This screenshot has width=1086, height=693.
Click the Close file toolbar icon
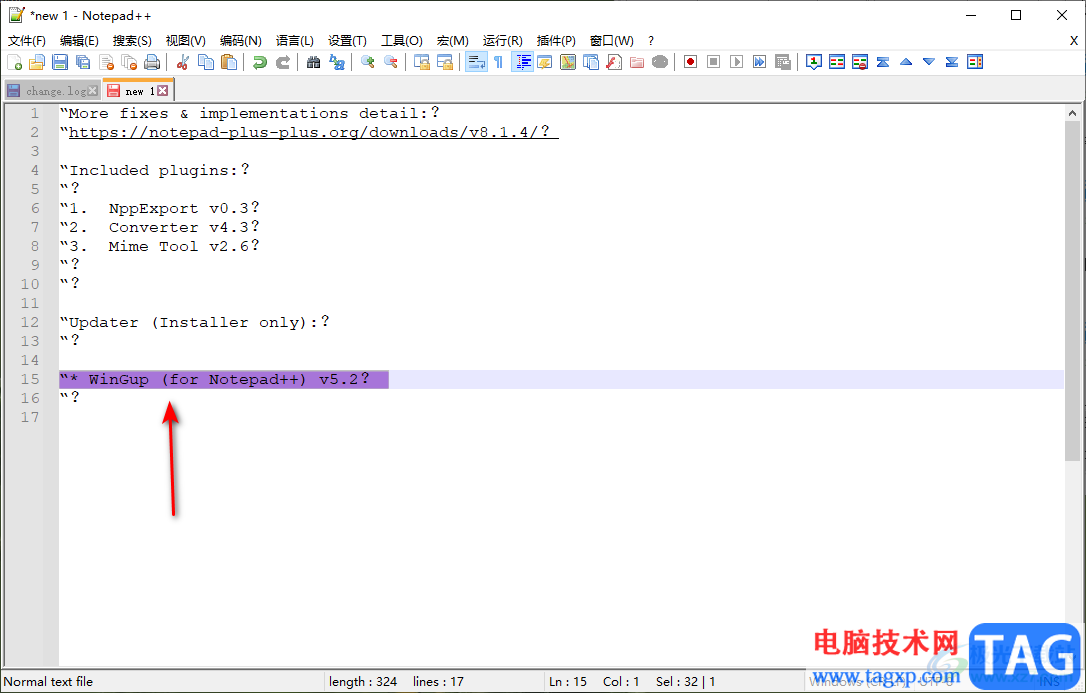[x=107, y=62]
